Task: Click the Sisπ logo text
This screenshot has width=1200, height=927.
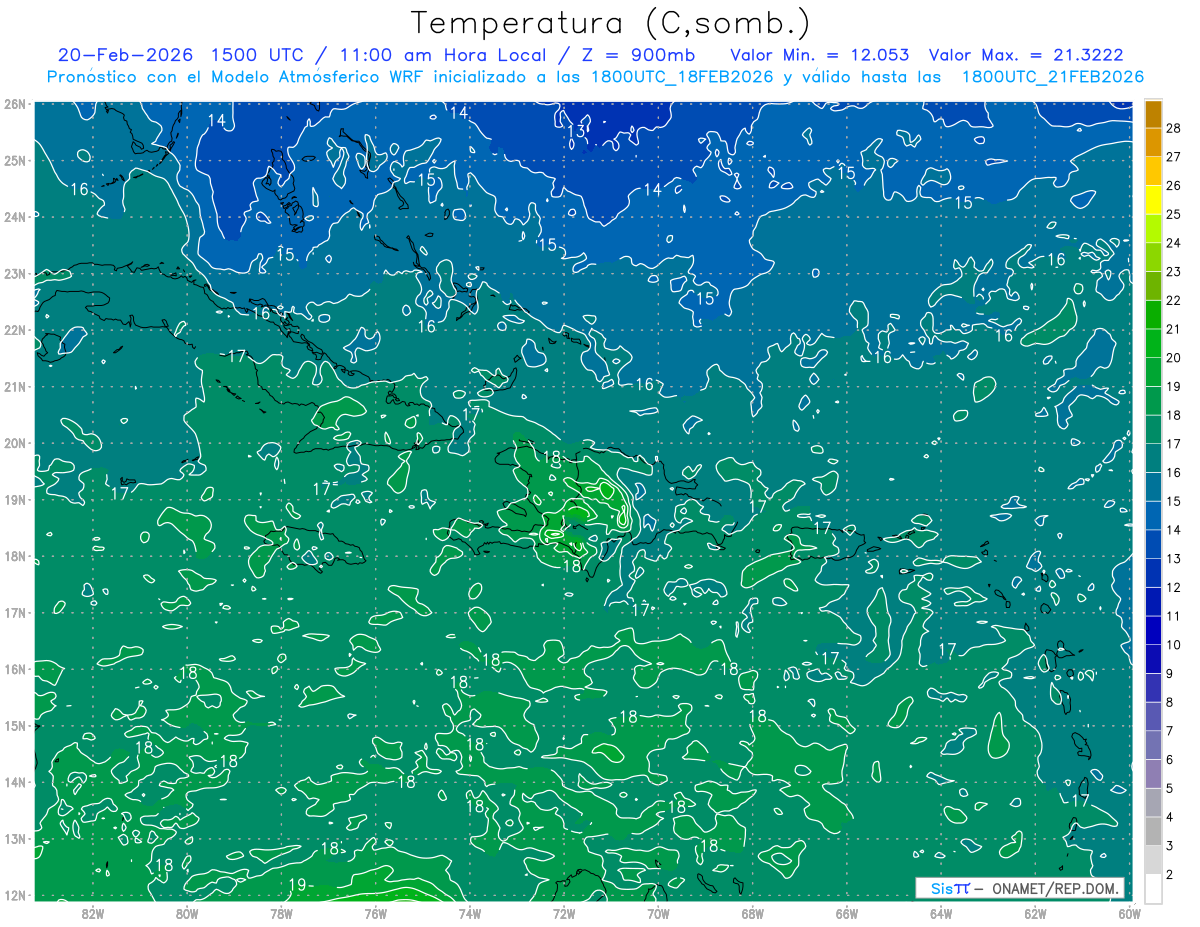Action: coord(950,888)
